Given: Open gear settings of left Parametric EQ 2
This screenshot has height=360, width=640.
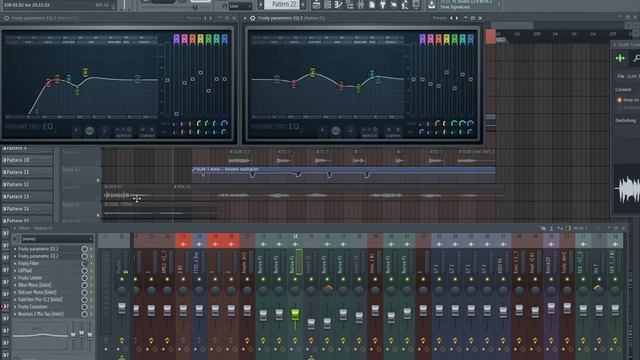Looking at the screenshot, I should pos(6,18).
